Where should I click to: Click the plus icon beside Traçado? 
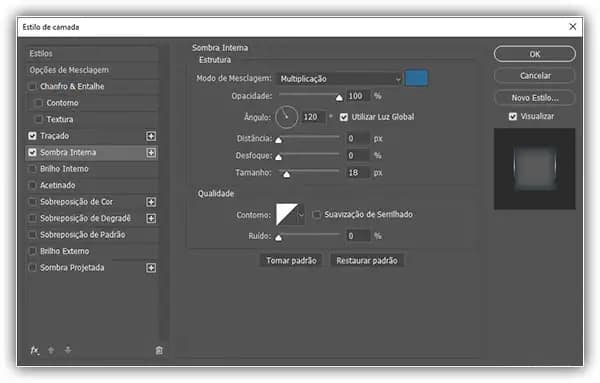point(151,136)
